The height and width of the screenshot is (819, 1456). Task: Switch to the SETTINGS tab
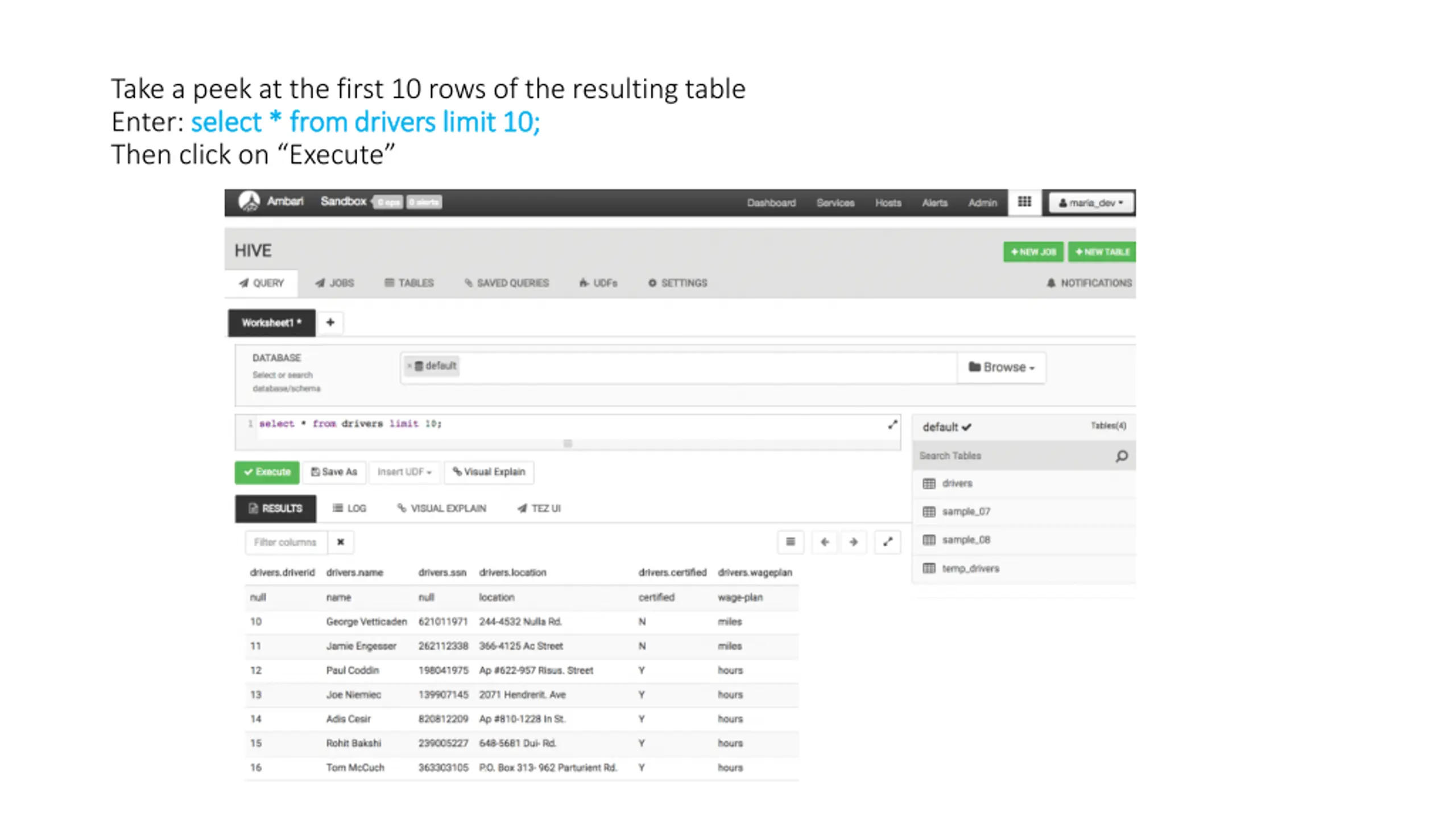(x=677, y=283)
